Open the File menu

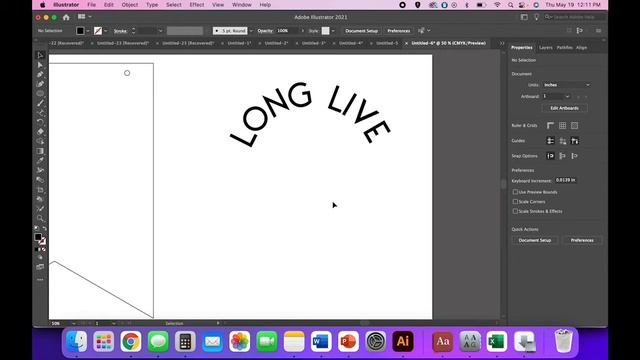[x=91, y=5]
